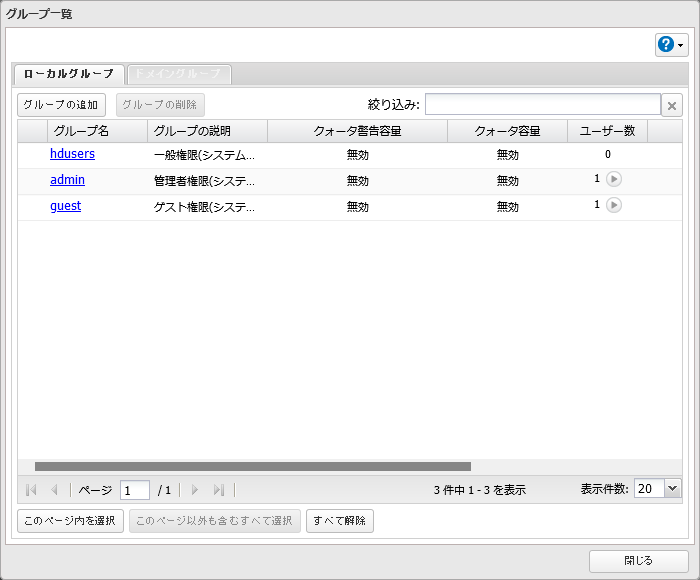
Task: Sort by グループの説明 column header
Action: coord(208,131)
